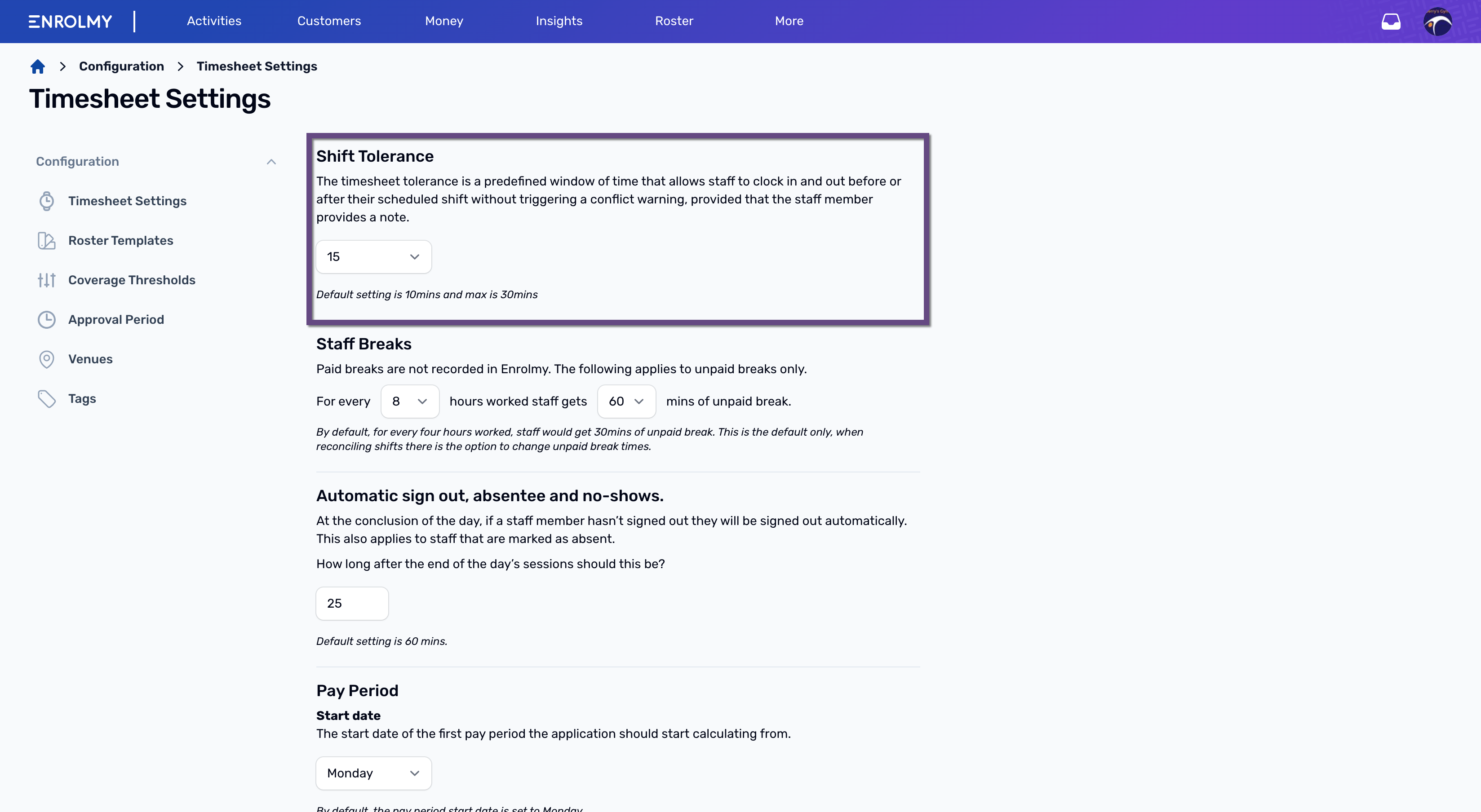1481x812 pixels.
Task: Open the Roster menu
Action: click(674, 21)
